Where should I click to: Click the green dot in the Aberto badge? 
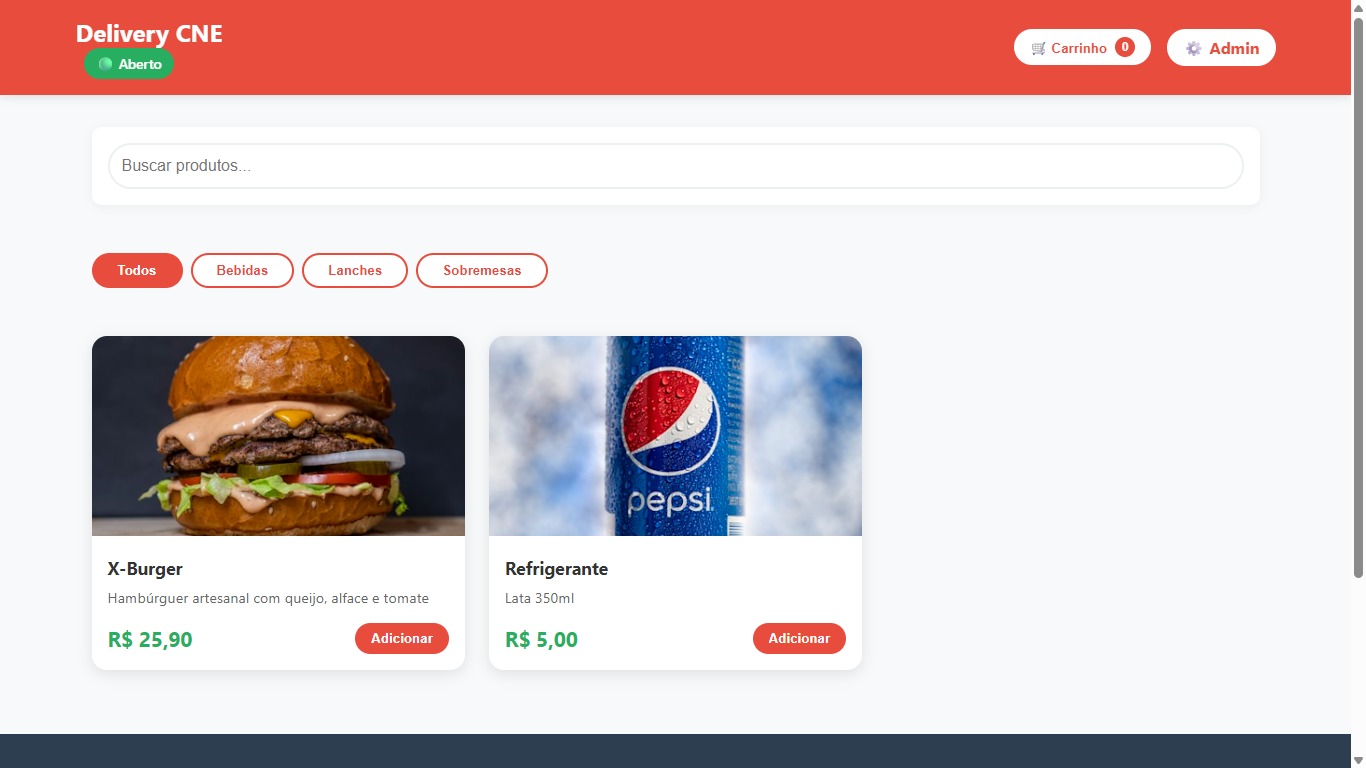pyautogui.click(x=105, y=64)
